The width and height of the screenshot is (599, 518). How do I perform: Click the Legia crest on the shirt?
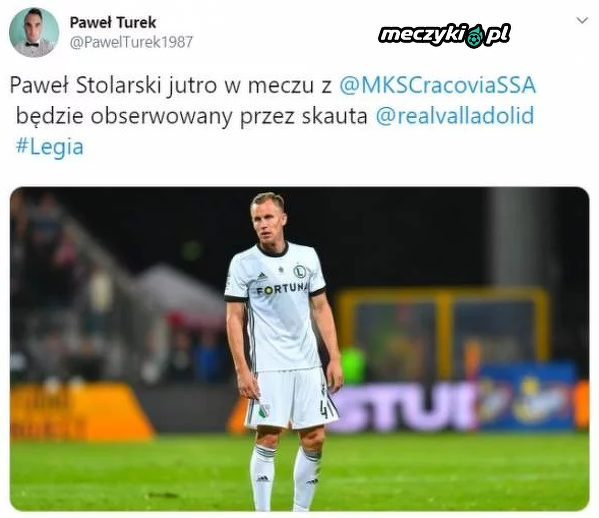pyautogui.click(x=300, y=271)
